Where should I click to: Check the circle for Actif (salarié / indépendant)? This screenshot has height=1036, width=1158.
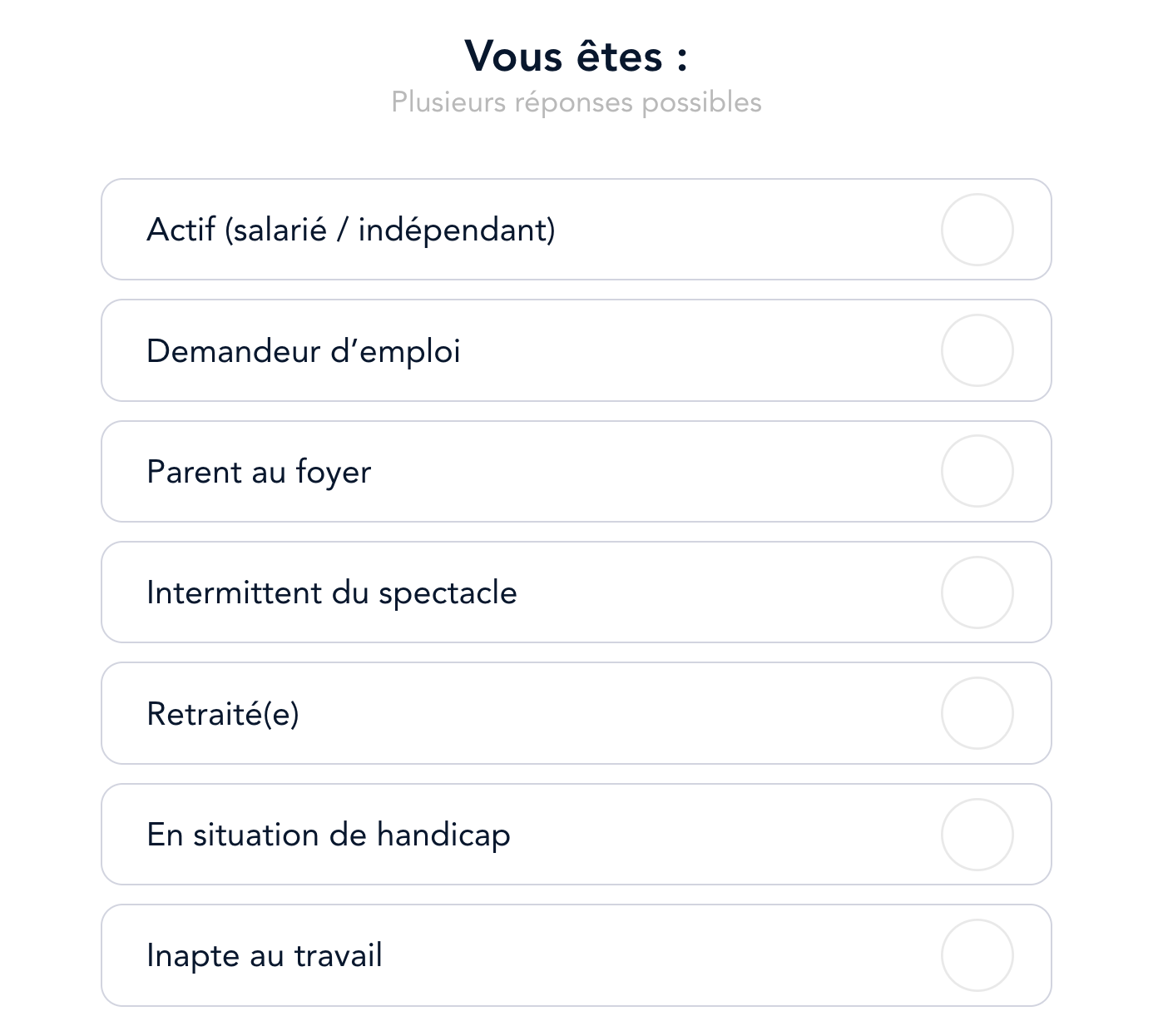pyautogui.click(x=977, y=230)
